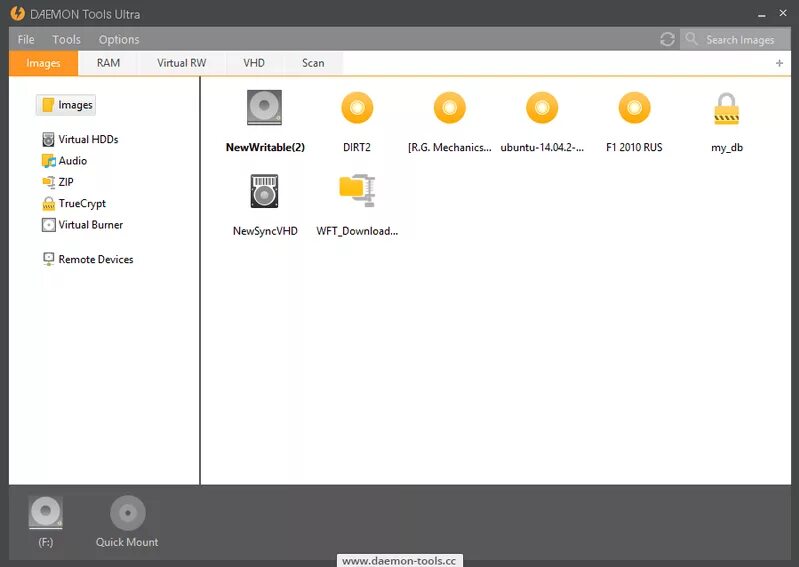Click the Virtual HDDs hard drive icon
The image size is (799, 567).
tap(48, 139)
